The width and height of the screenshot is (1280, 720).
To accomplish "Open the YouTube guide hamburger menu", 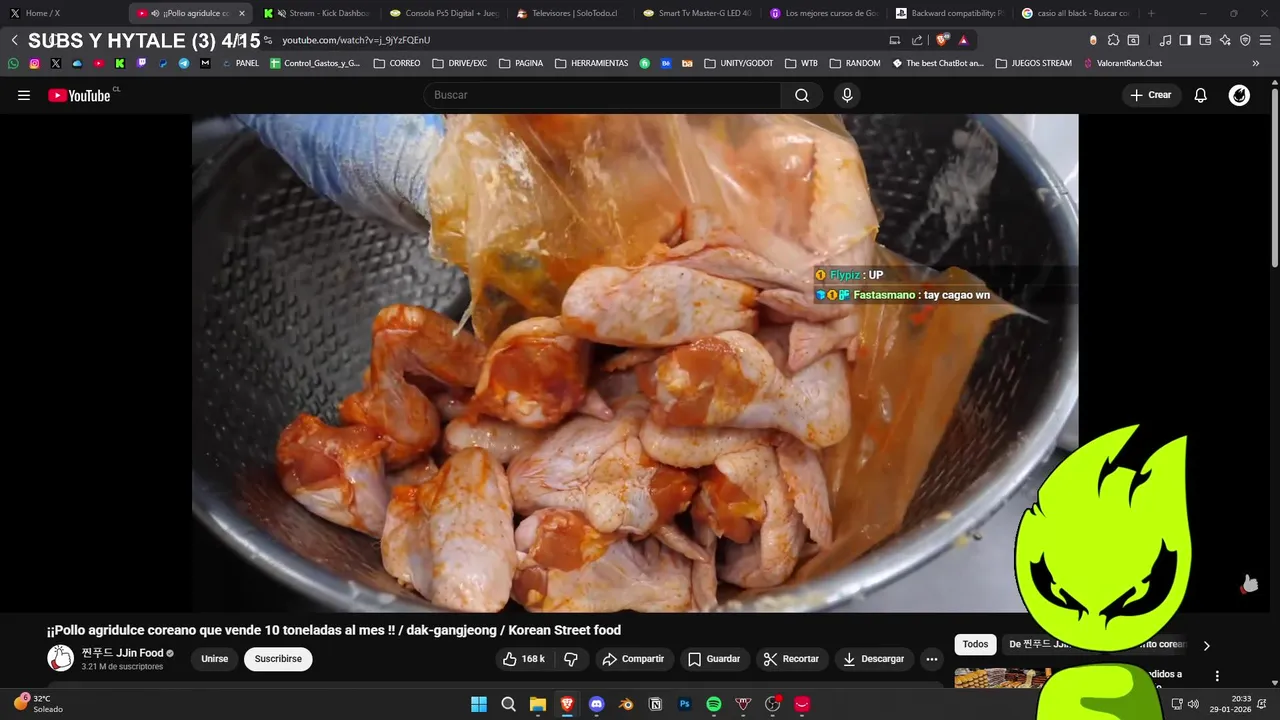I will [x=24, y=95].
